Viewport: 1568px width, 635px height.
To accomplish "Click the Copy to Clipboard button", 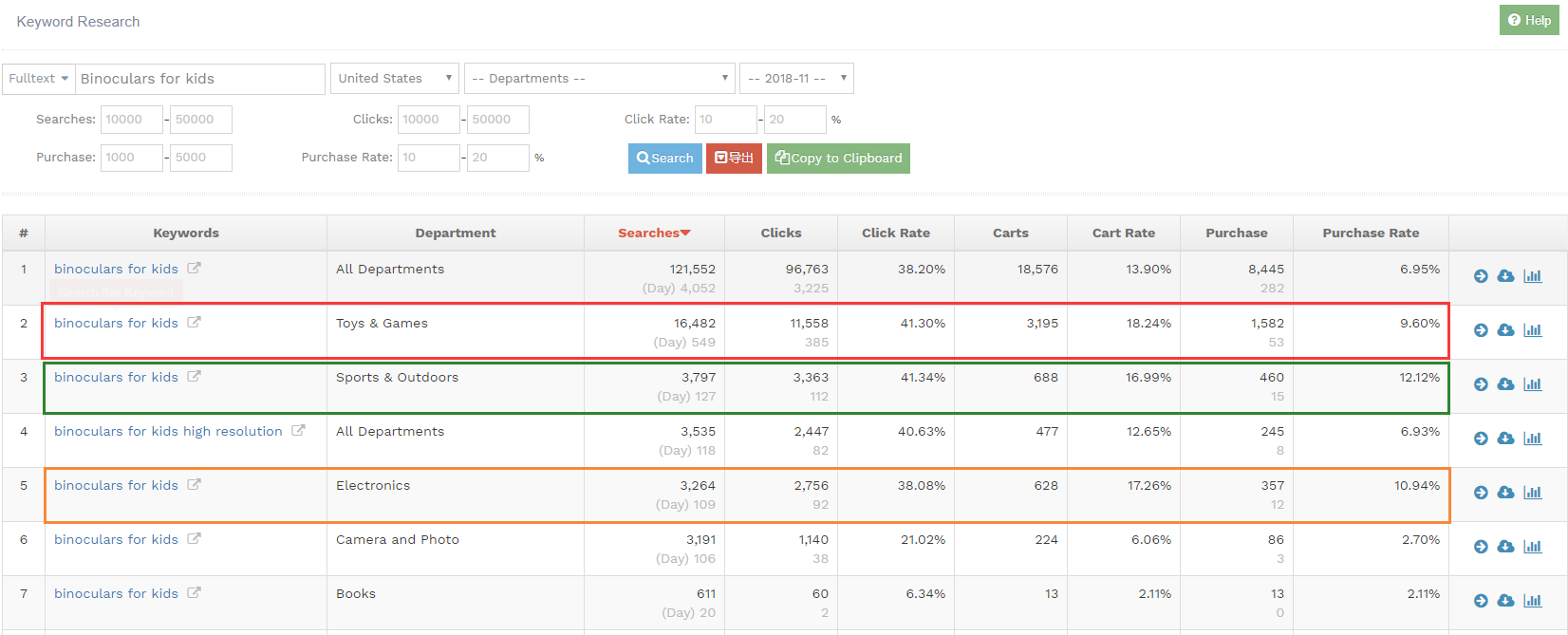I will pyautogui.click(x=838, y=159).
